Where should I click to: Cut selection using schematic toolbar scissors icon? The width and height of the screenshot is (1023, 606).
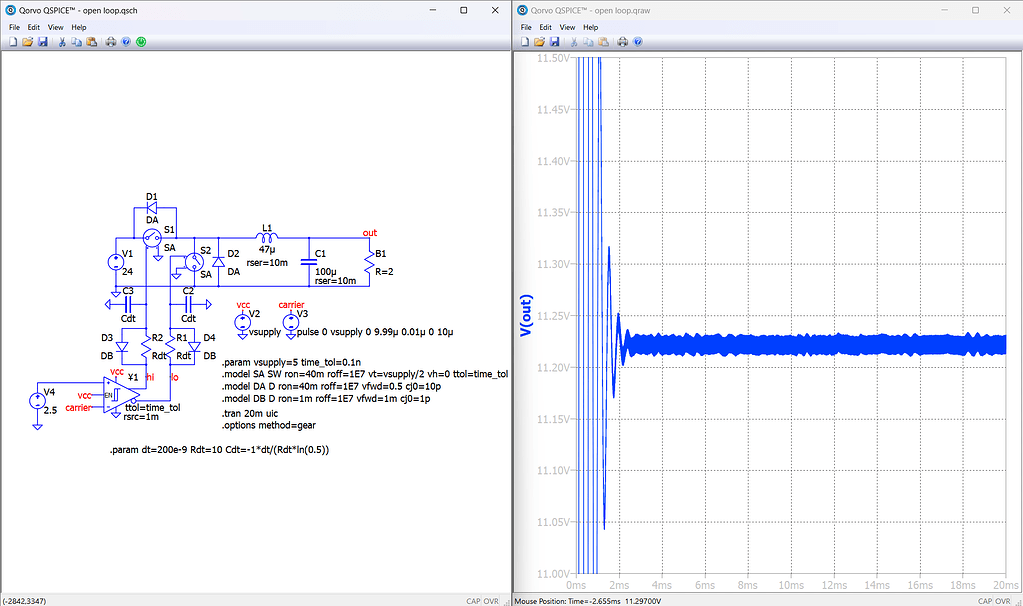click(x=62, y=42)
